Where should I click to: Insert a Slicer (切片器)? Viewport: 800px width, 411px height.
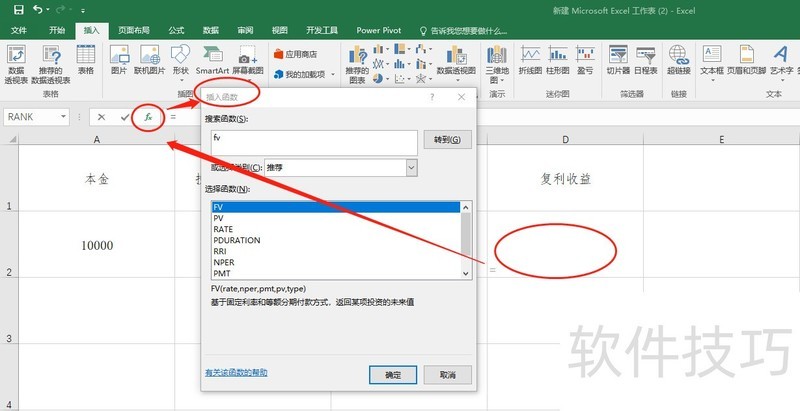click(x=618, y=60)
